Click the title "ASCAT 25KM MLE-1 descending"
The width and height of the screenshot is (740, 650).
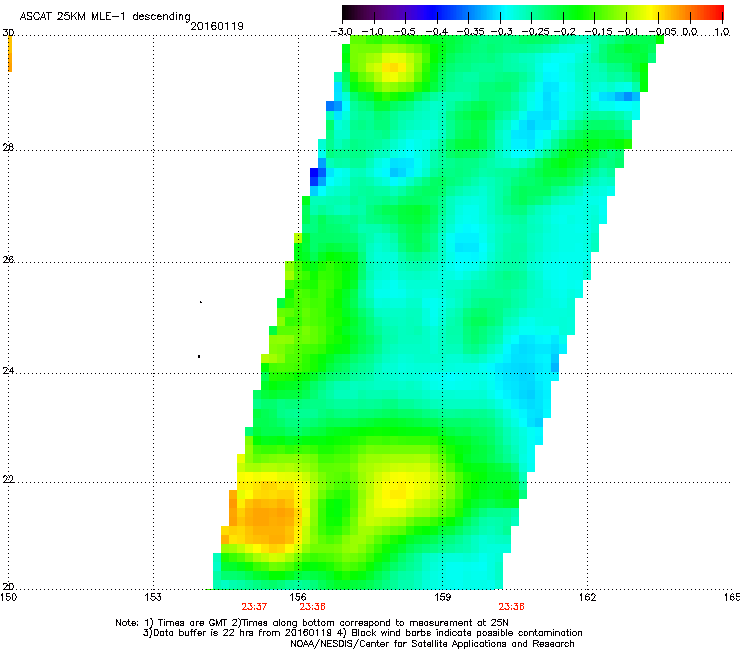pyautogui.click(x=105, y=16)
